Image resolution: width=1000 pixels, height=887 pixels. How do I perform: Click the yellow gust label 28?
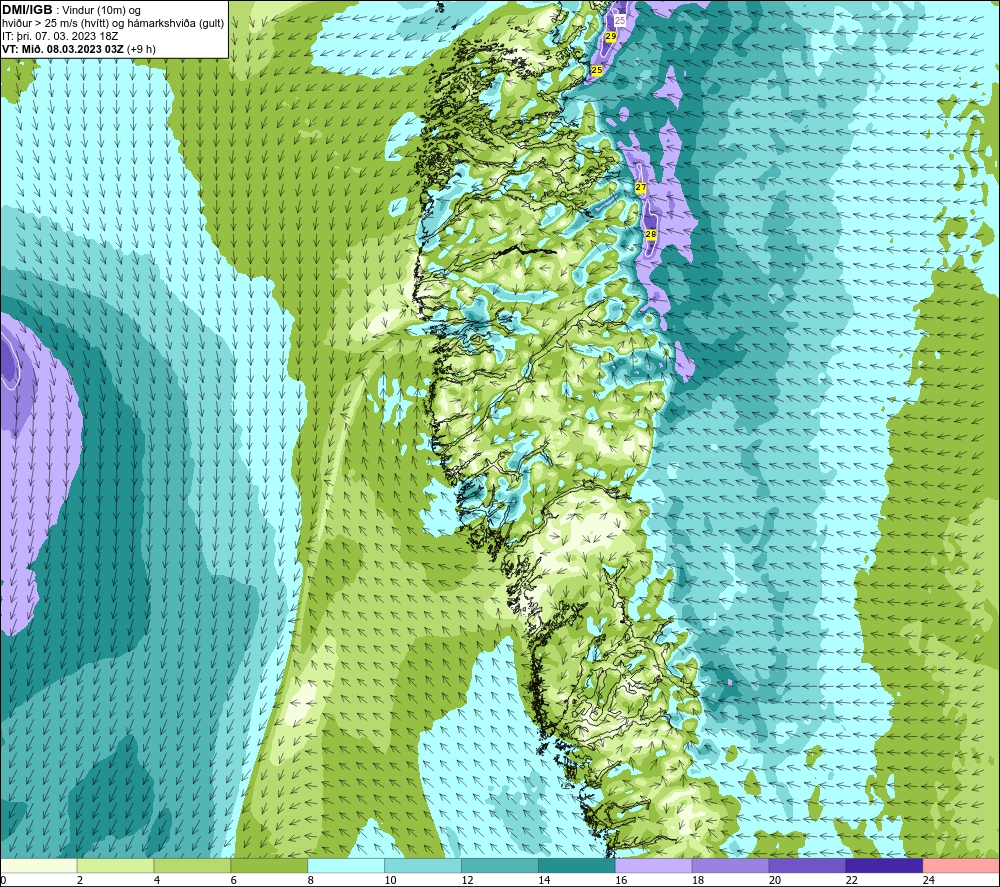point(651,234)
